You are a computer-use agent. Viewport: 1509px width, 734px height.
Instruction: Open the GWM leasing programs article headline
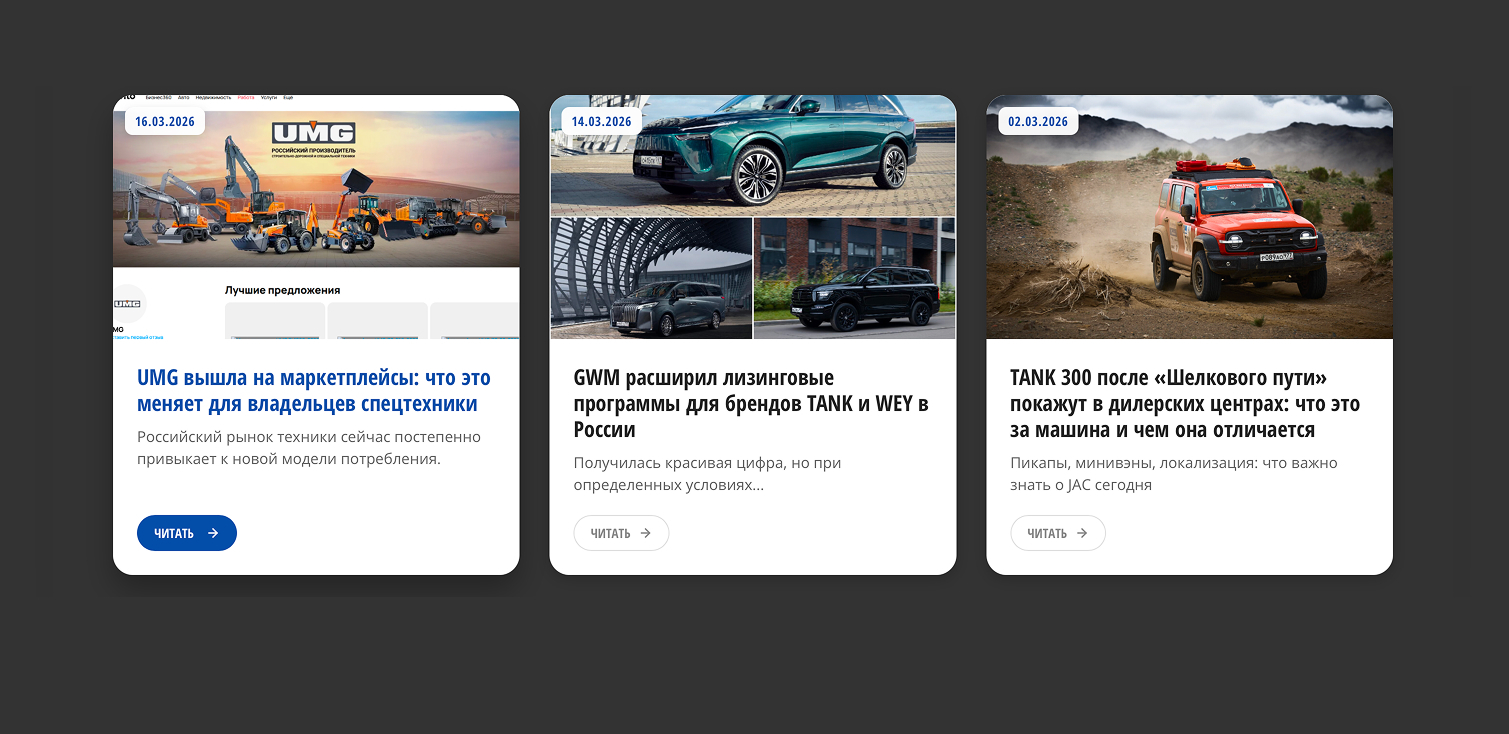point(752,404)
